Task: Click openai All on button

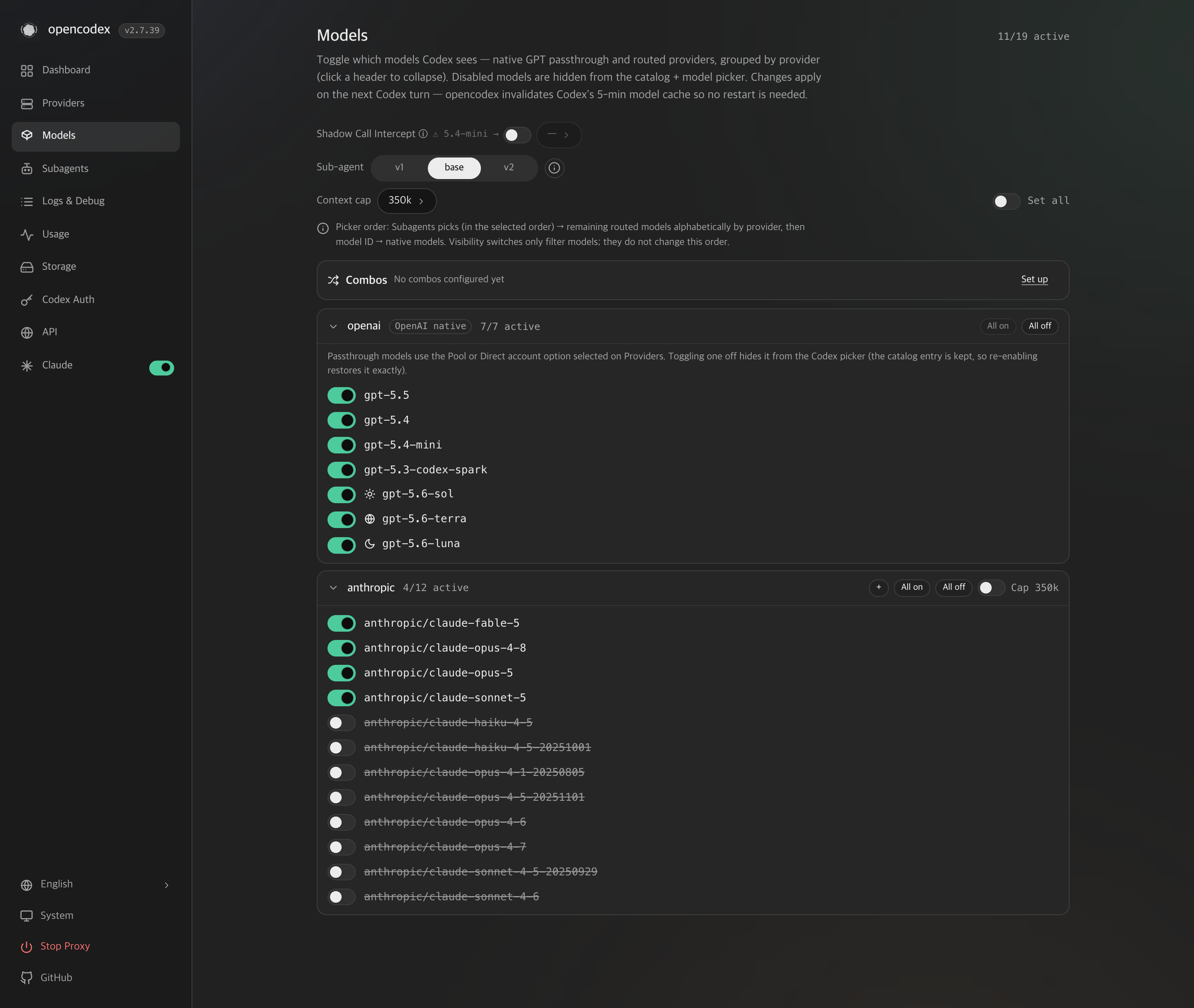Action: pyautogui.click(x=997, y=326)
